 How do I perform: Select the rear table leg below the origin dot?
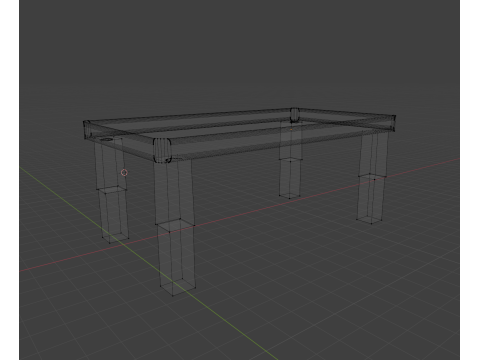click(x=290, y=160)
